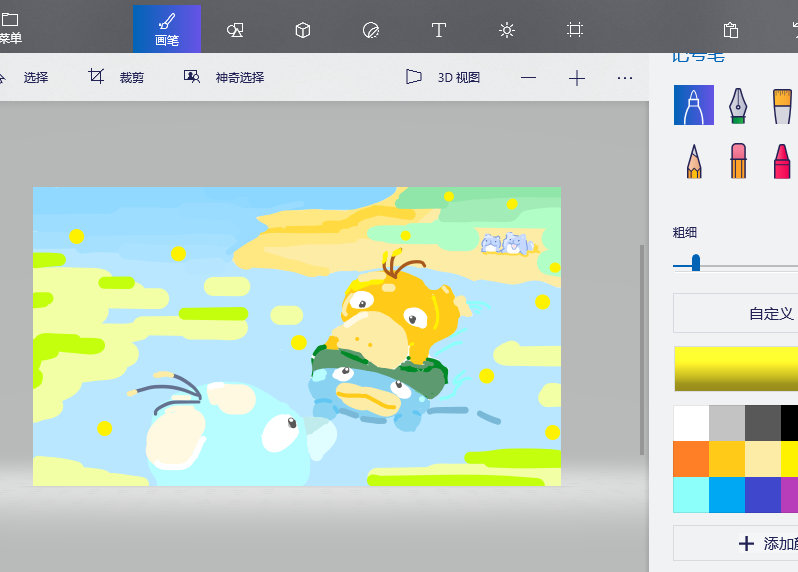
Task: Click the 裁剪 crop button
Action: pyautogui.click(x=116, y=77)
